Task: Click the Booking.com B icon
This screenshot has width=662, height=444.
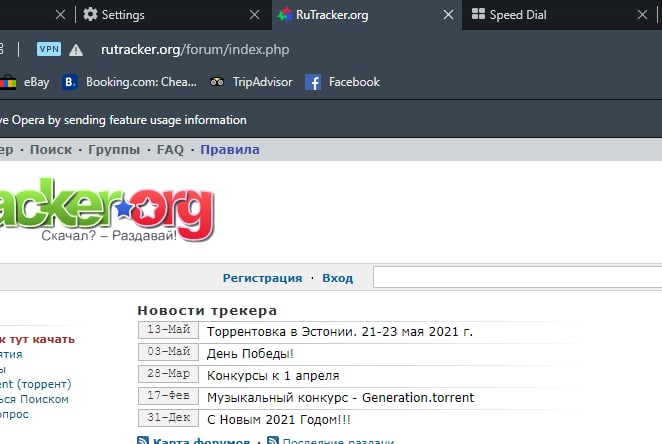Action: tap(70, 82)
